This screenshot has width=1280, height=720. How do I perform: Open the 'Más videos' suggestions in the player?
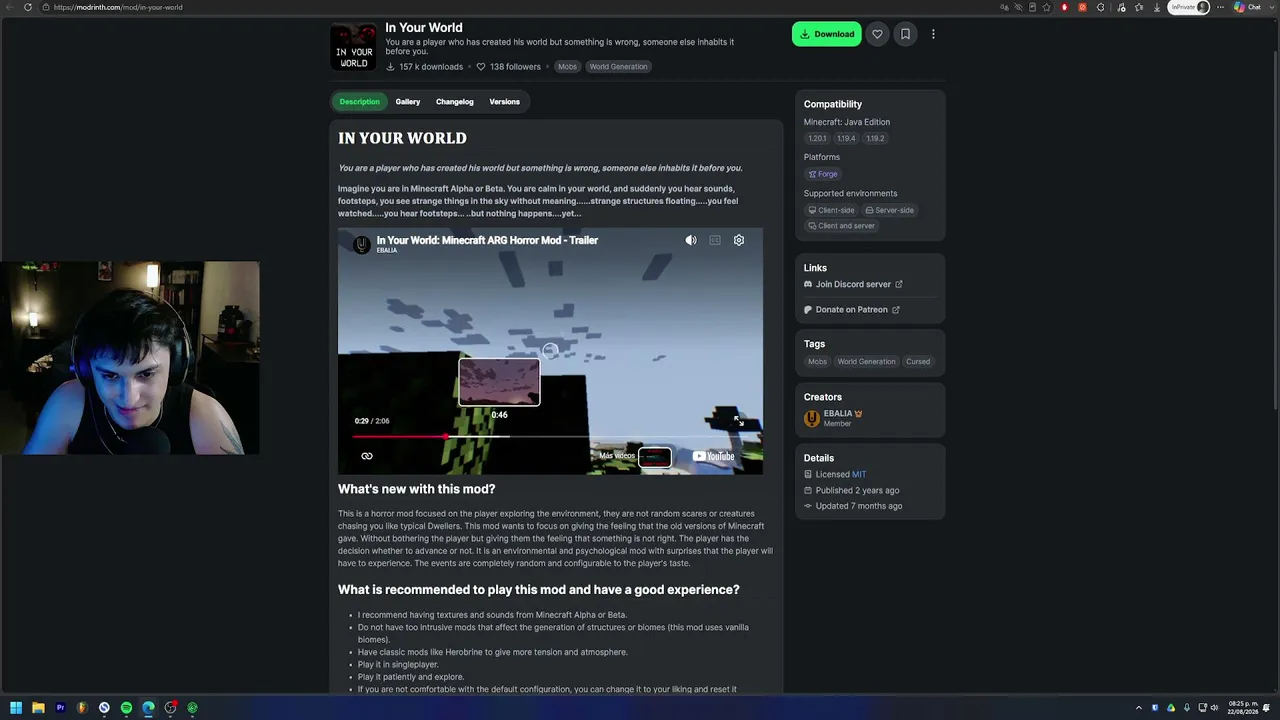(635, 457)
